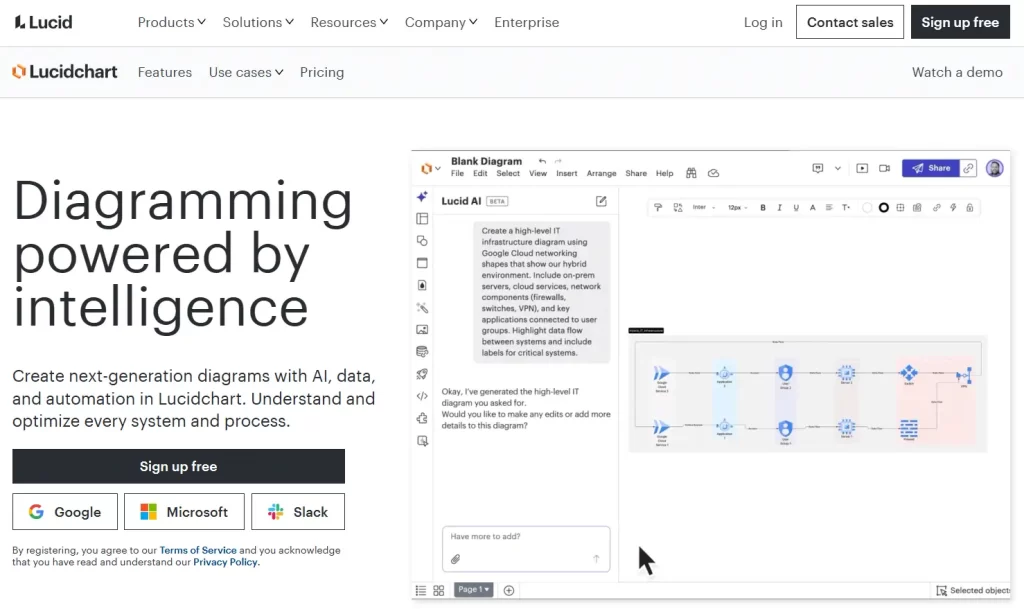This screenshot has height=609, width=1024.
Task: Open the Arrange menu in diagram
Action: [601, 173]
